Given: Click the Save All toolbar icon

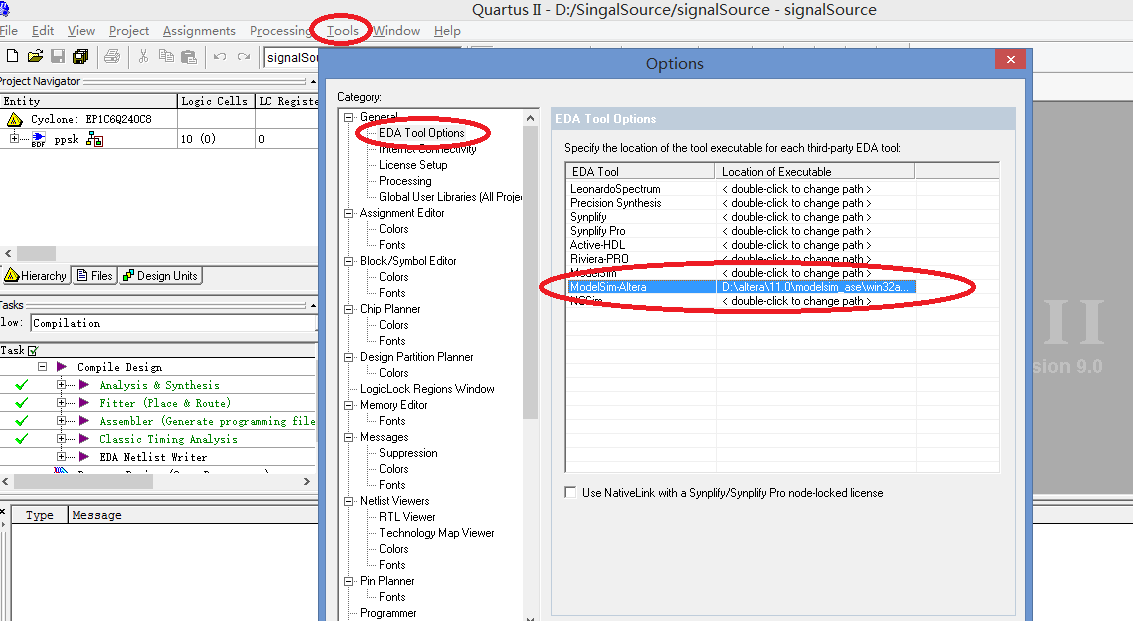Looking at the screenshot, I should 80,56.
